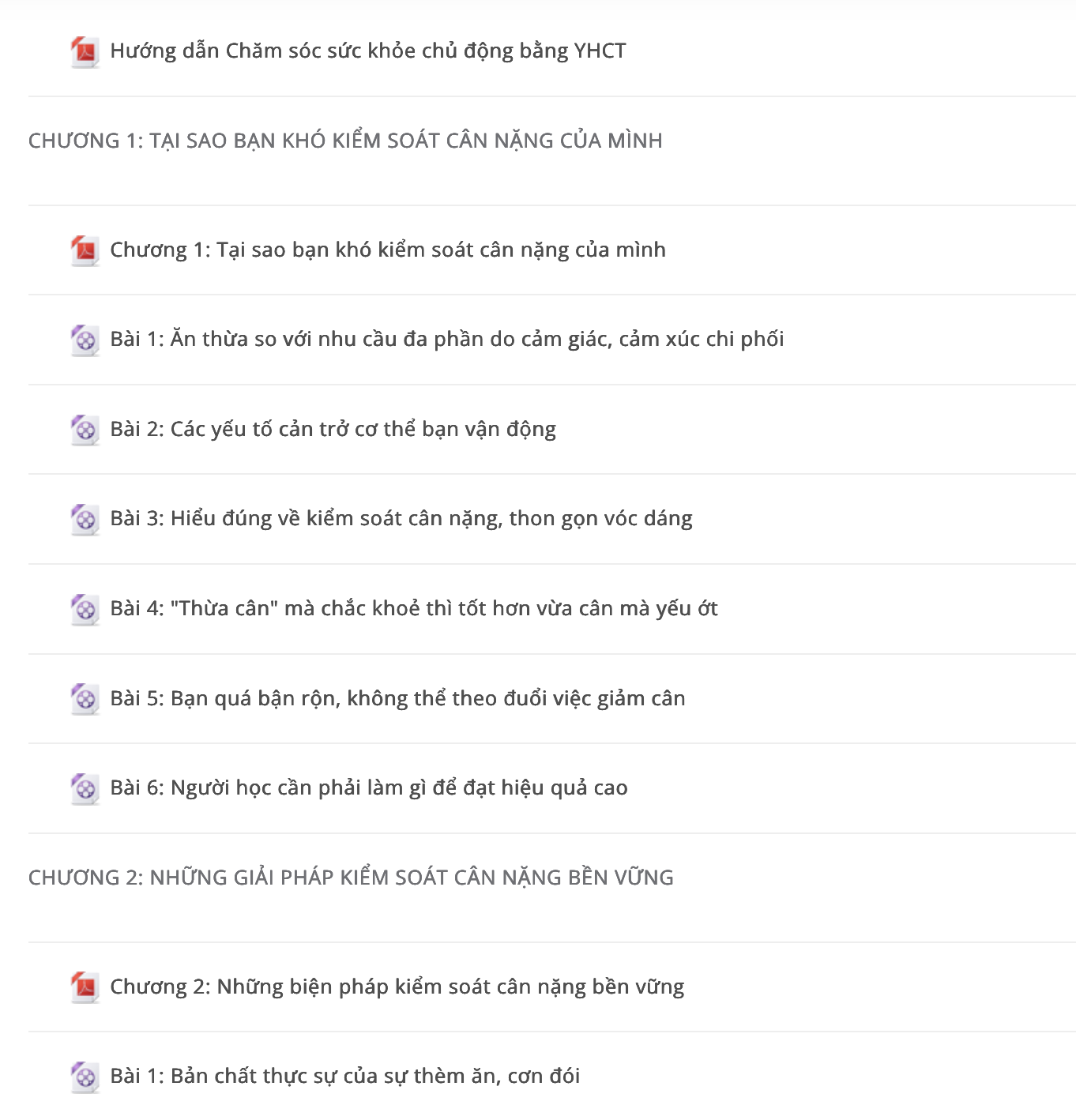Click the video icon next to Bài 1: Bản chất thực sự
This screenshot has height=1120, width=1076.
(x=85, y=1077)
